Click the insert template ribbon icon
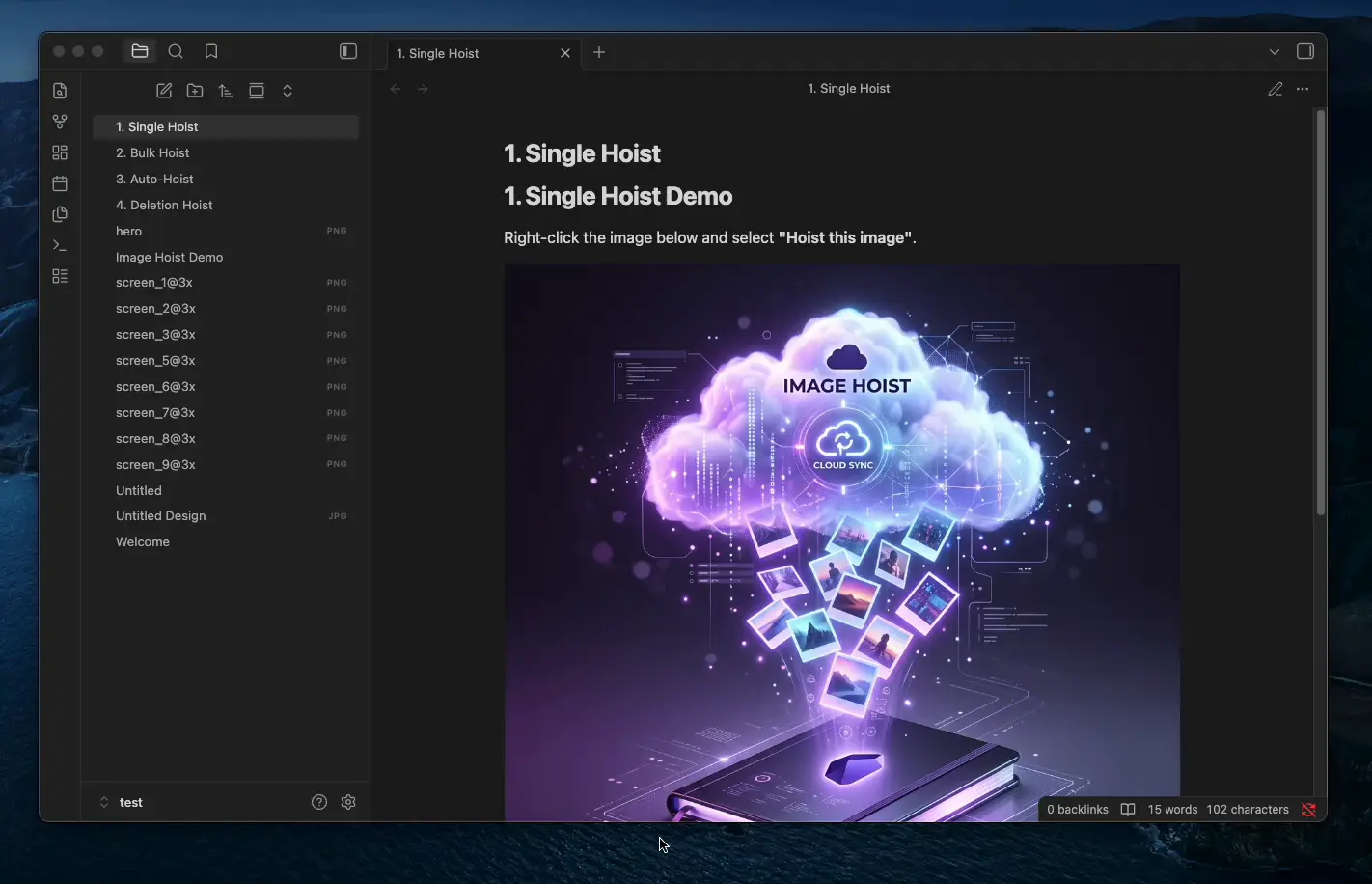The height and width of the screenshot is (884, 1372). pos(60,214)
